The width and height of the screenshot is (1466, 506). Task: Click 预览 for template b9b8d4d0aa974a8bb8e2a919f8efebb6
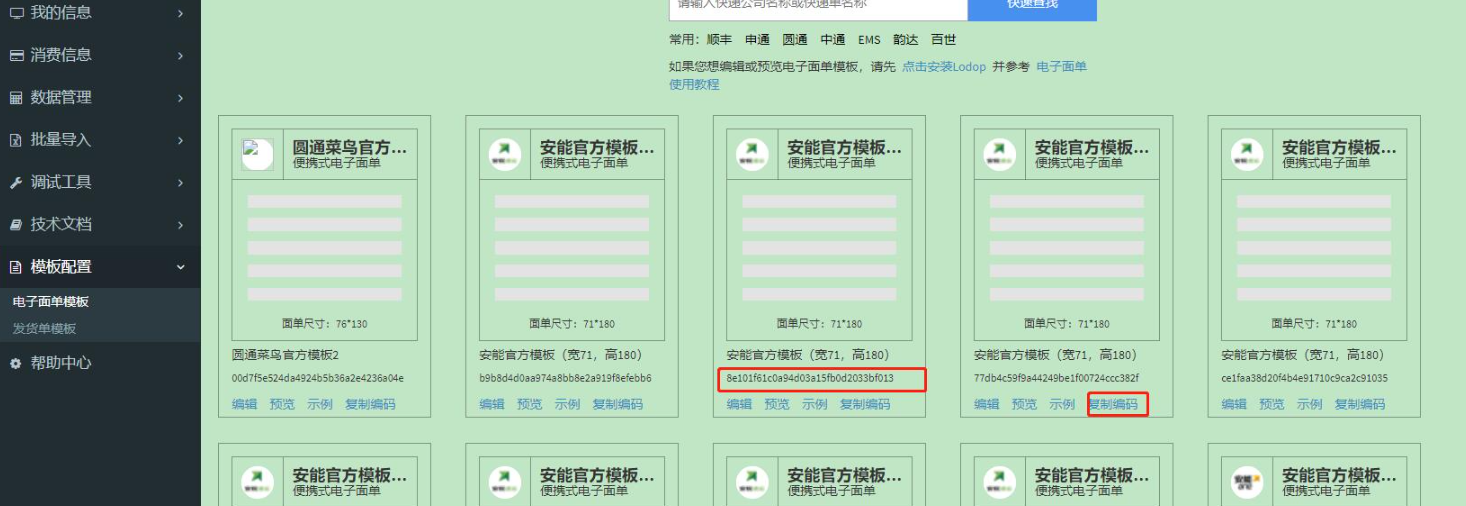pos(530,405)
